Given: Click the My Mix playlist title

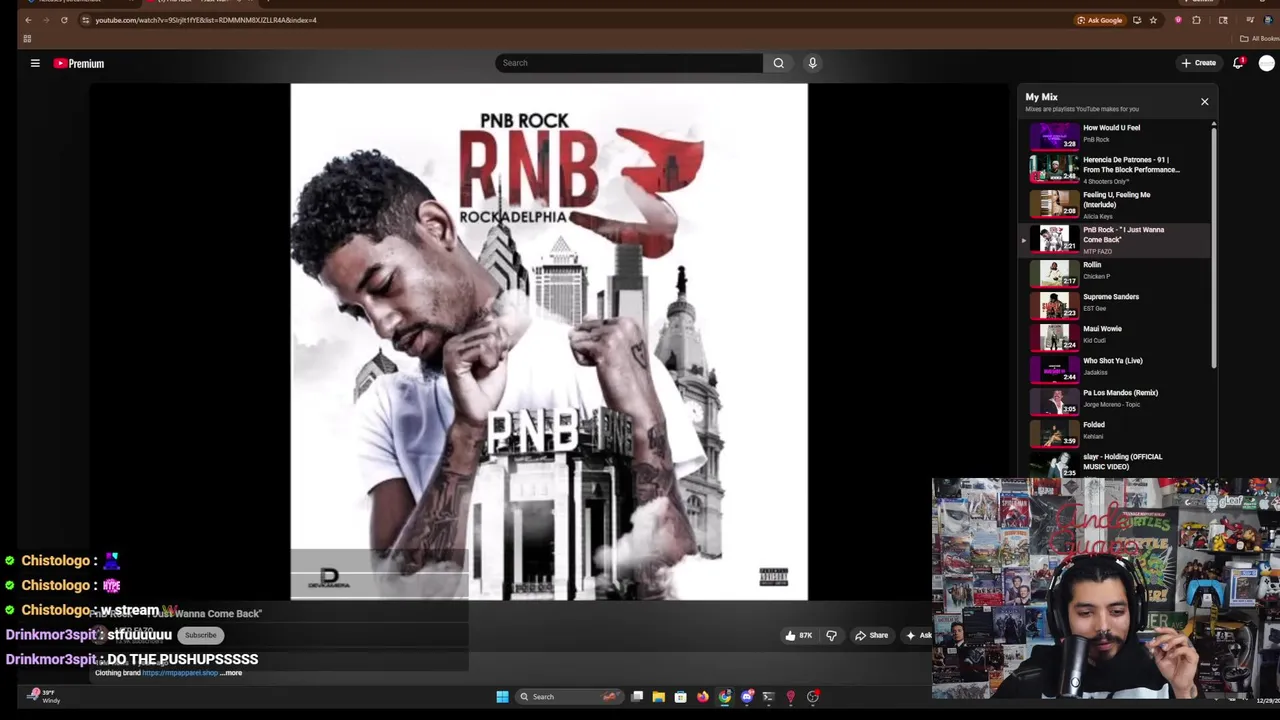Looking at the screenshot, I should tap(1041, 97).
